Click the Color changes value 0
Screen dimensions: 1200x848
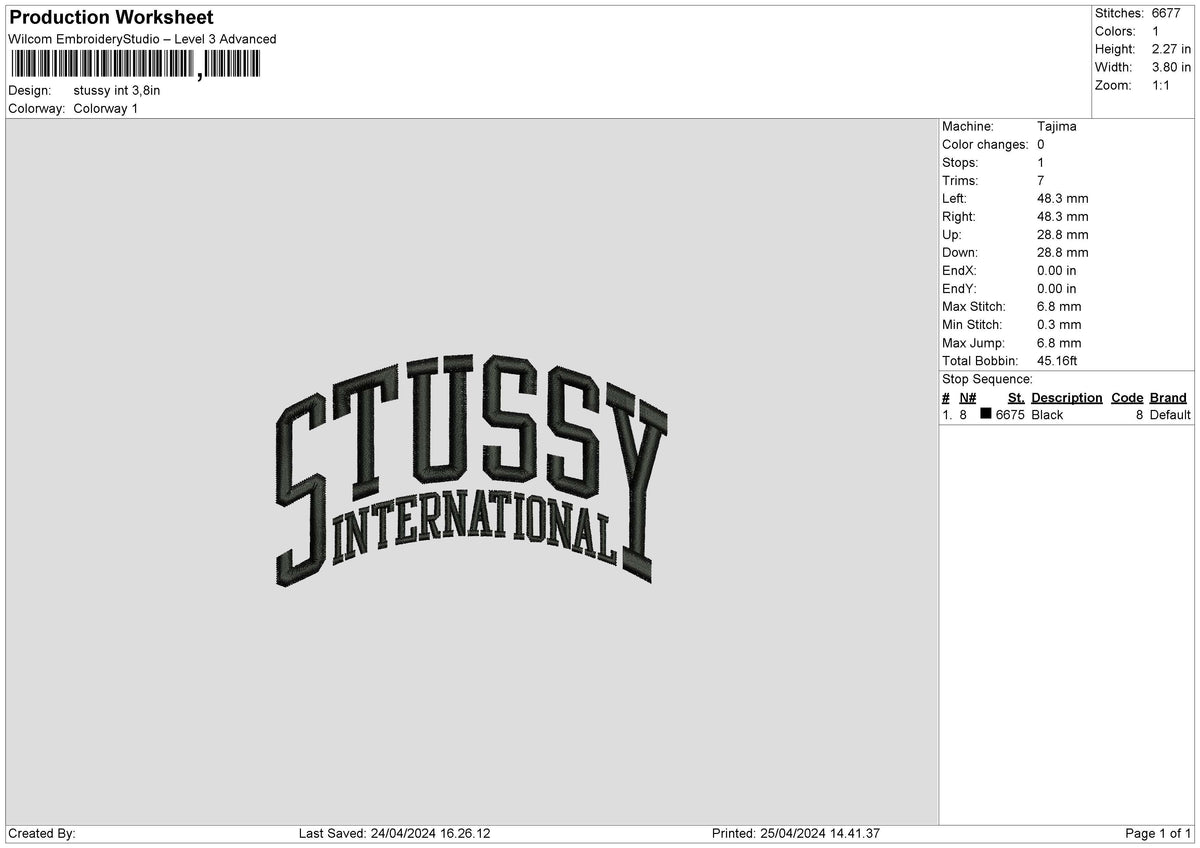click(x=1041, y=145)
